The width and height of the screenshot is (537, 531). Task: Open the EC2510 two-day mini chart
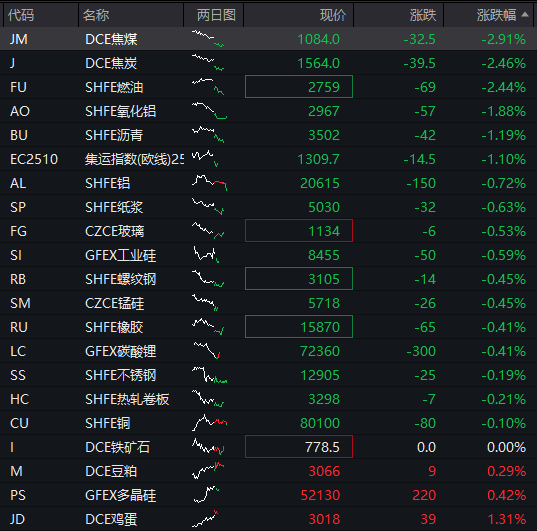[x=205, y=159]
